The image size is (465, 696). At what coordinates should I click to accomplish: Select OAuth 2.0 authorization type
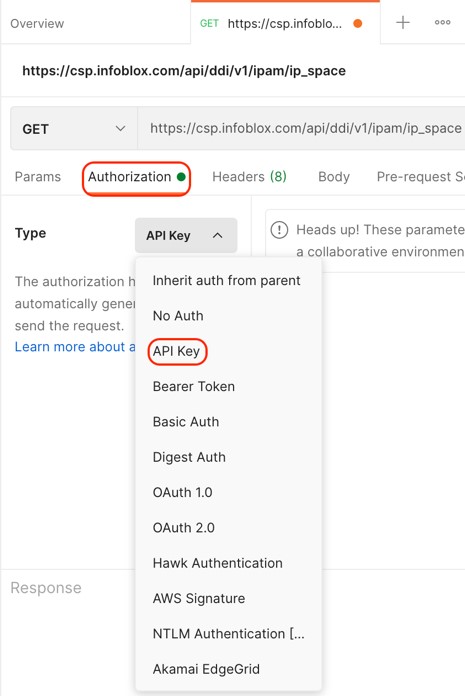point(184,528)
